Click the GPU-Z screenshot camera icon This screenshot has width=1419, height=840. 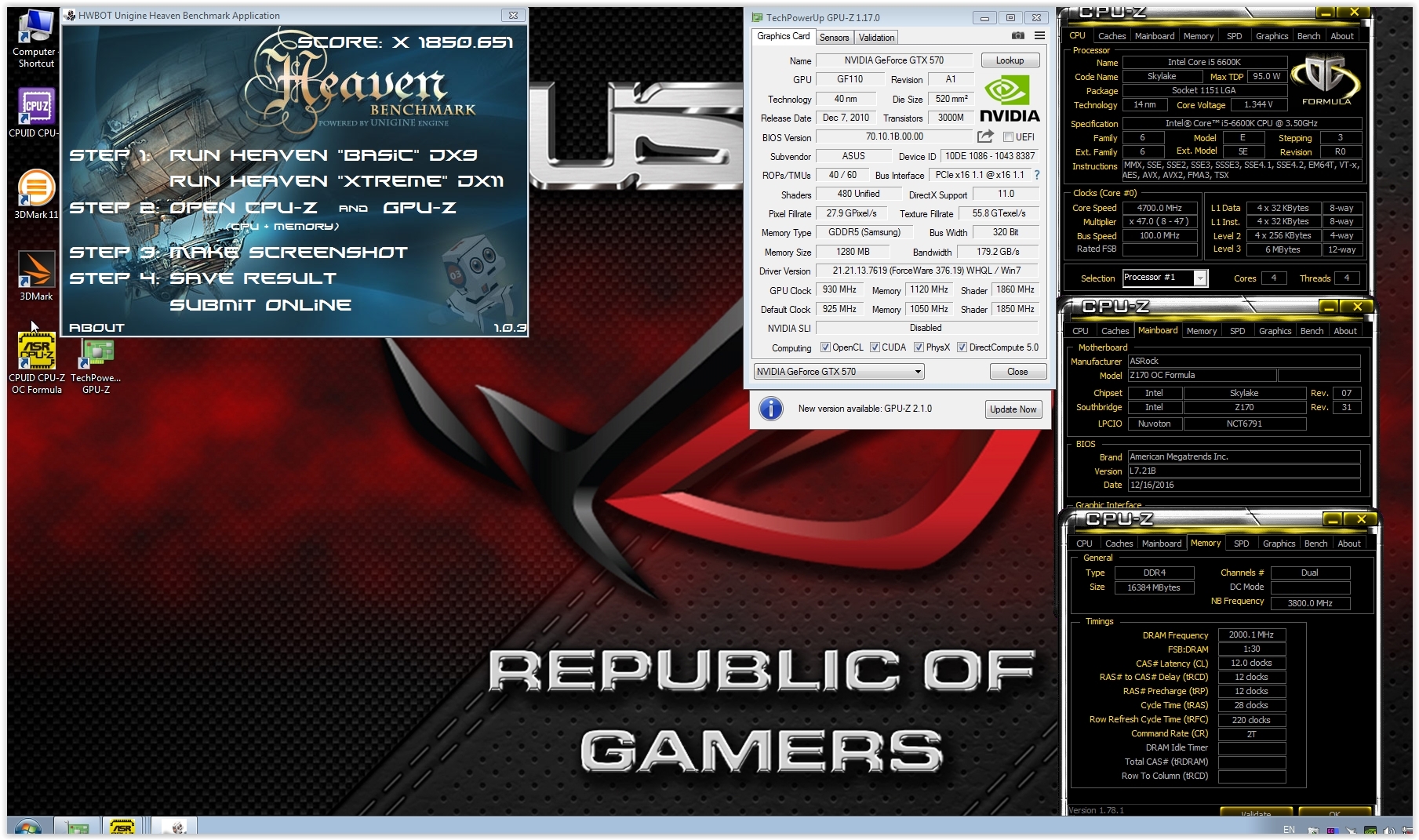[1017, 36]
